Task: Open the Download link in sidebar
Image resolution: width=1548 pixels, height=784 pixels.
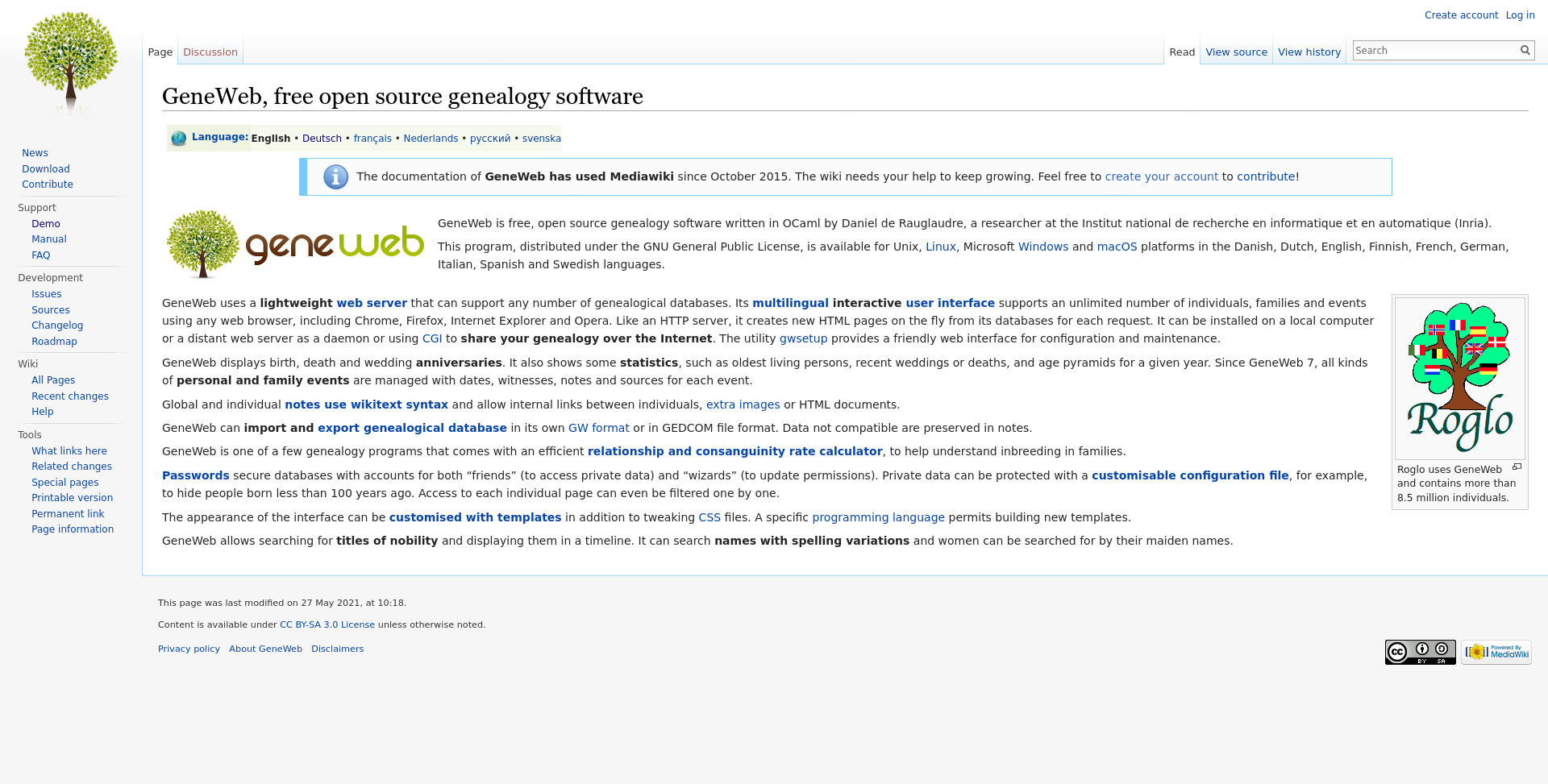Action: [46, 169]
